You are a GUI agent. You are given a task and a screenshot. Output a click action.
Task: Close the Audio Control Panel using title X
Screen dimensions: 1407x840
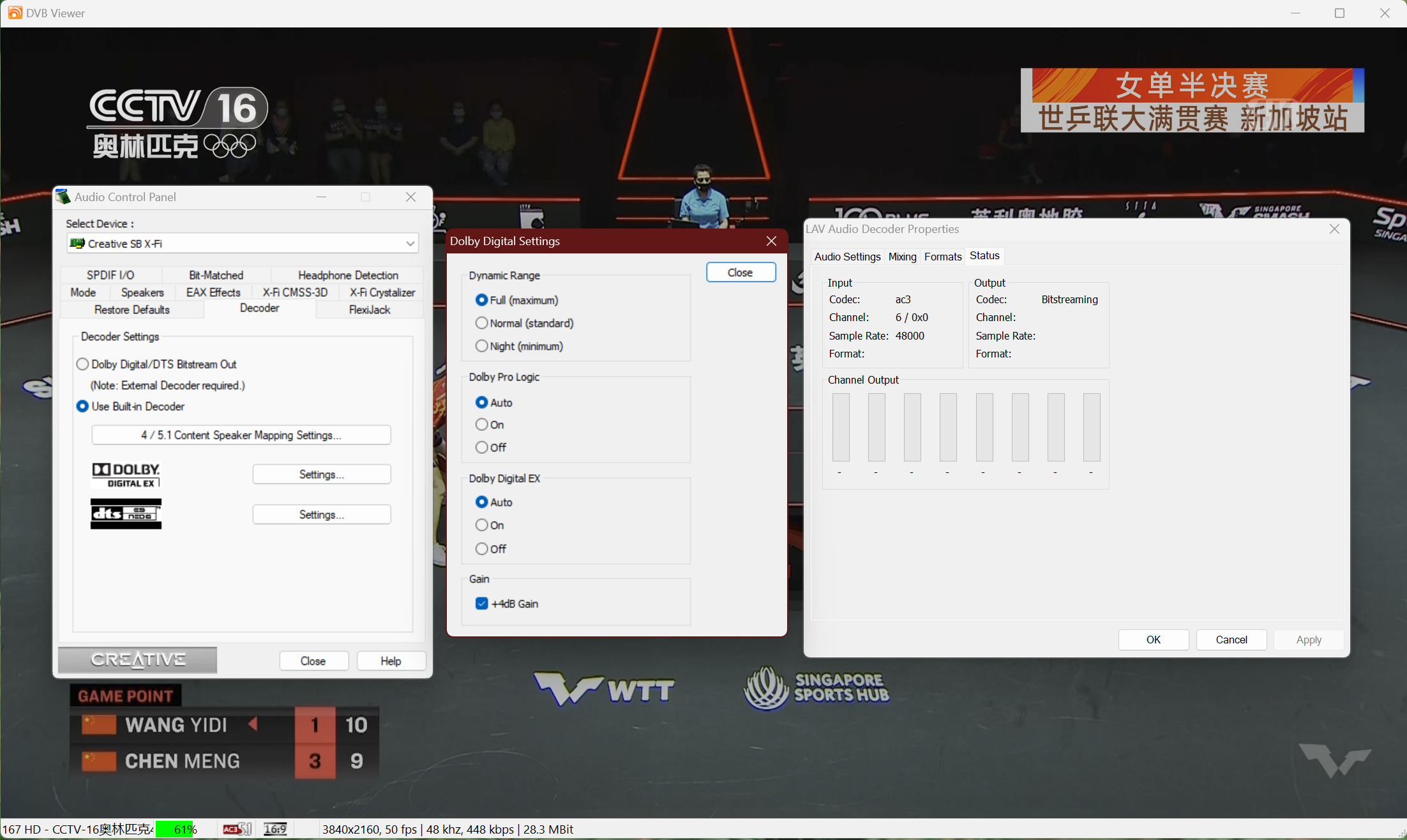[411, 197]
